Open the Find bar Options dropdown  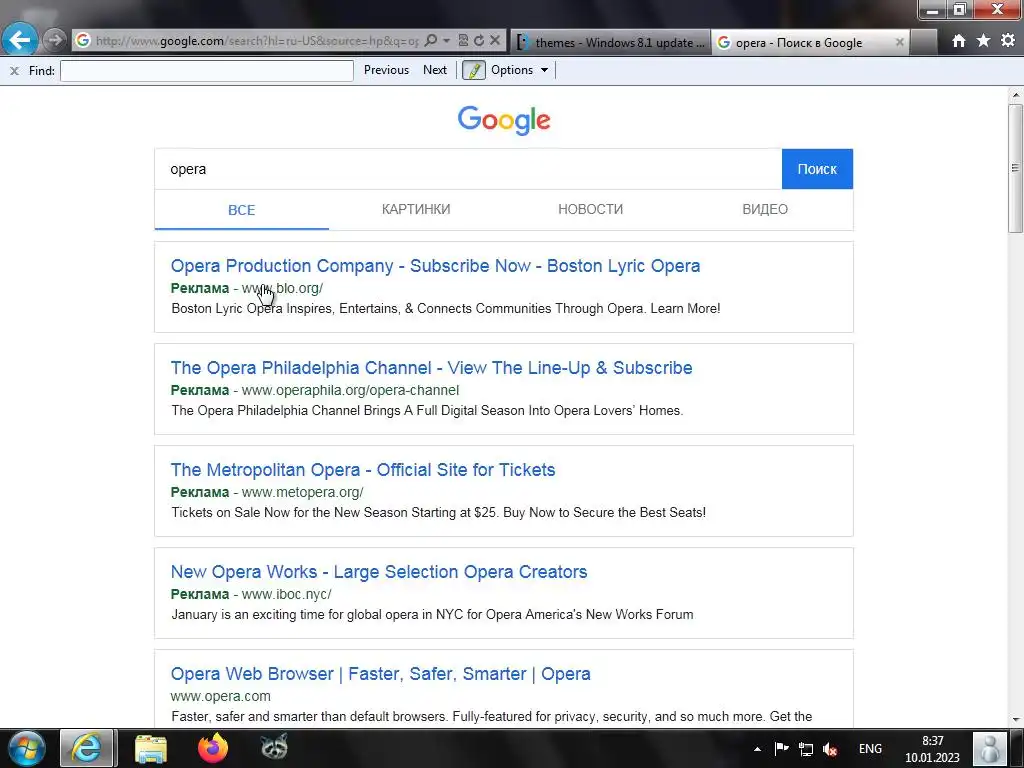(x=520, y=70)
